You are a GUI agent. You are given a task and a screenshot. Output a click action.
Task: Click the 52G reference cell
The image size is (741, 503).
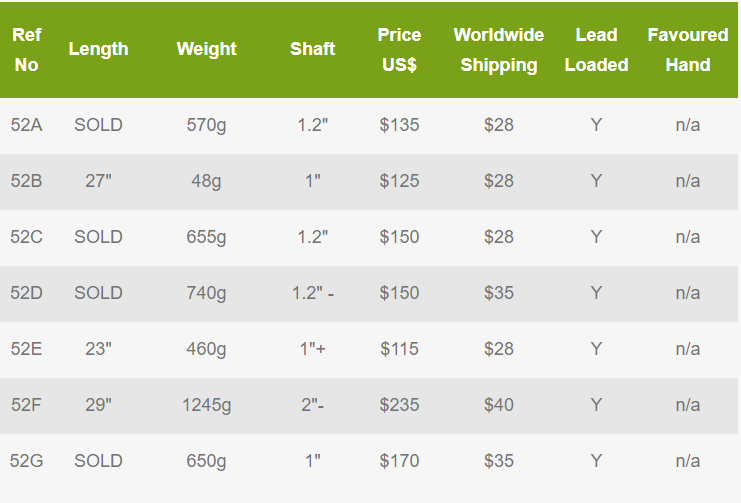pos(26,460)
